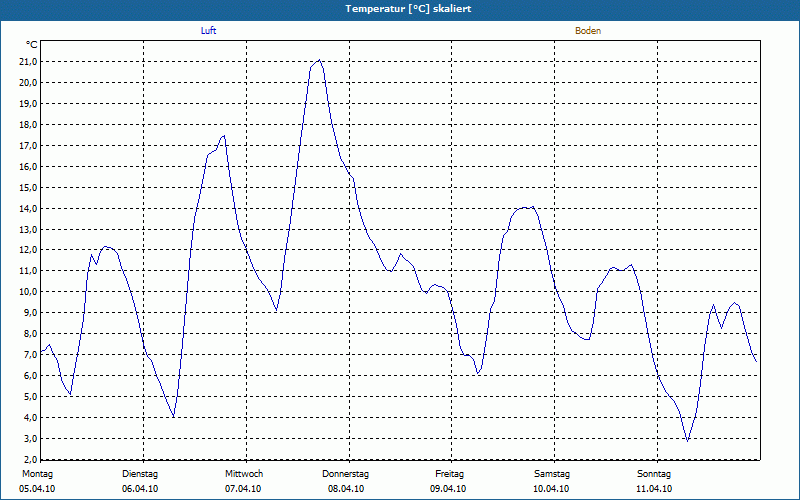Click the date 05.04.10

(37, 489)
